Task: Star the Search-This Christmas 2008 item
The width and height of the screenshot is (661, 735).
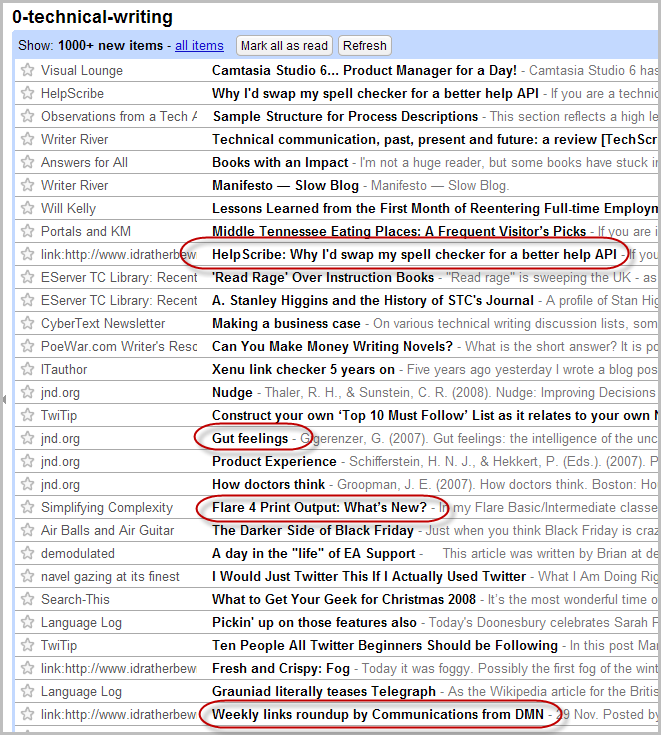Action: coord(28,599)
